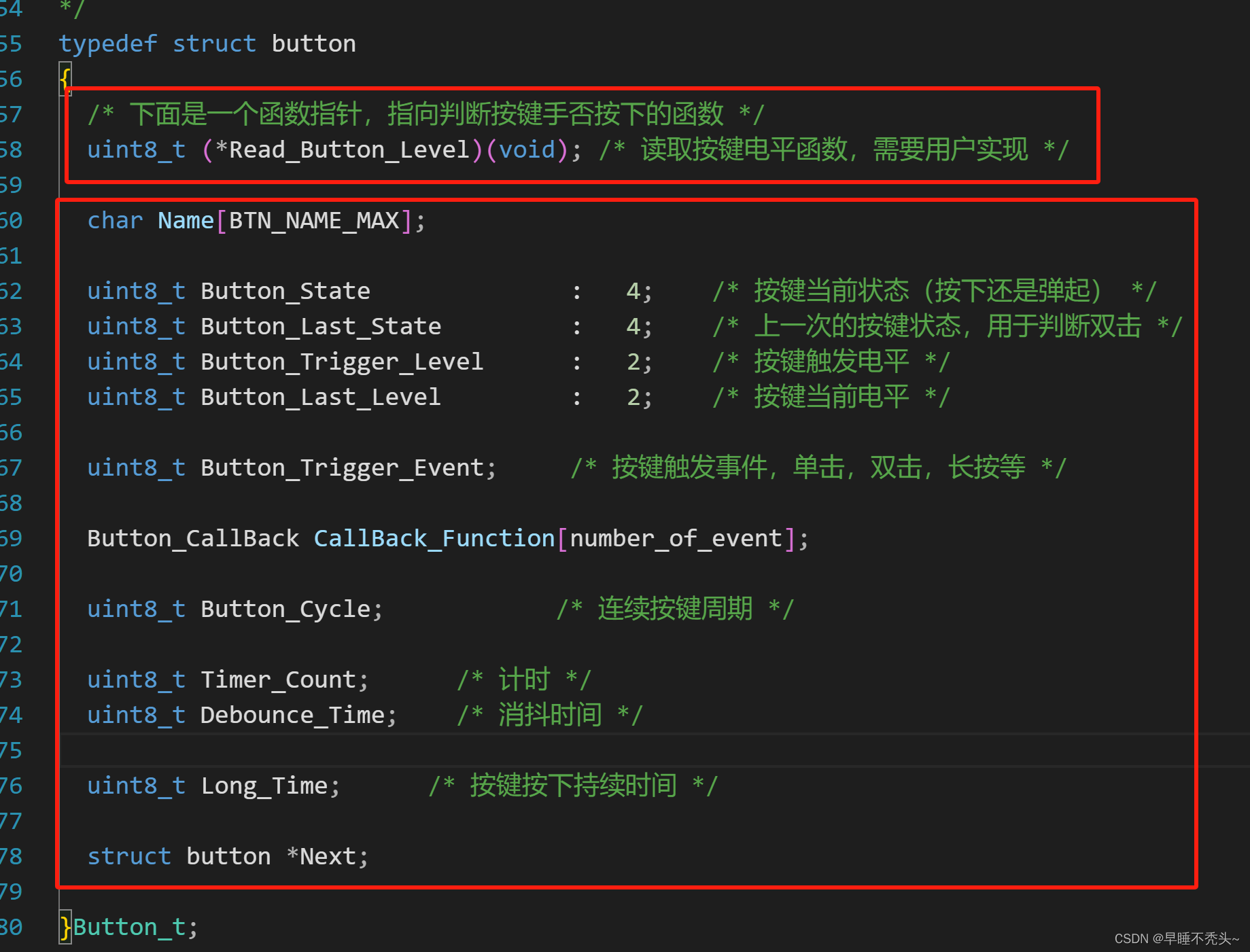Click 'number_of_event' inside the array brackets

tap(676, 539)
